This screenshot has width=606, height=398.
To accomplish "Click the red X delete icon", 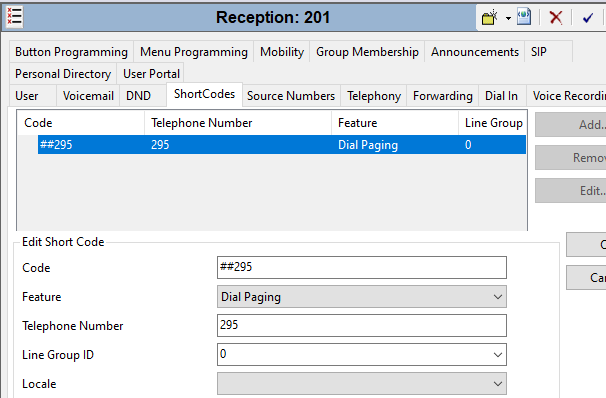I will point(556,17).
